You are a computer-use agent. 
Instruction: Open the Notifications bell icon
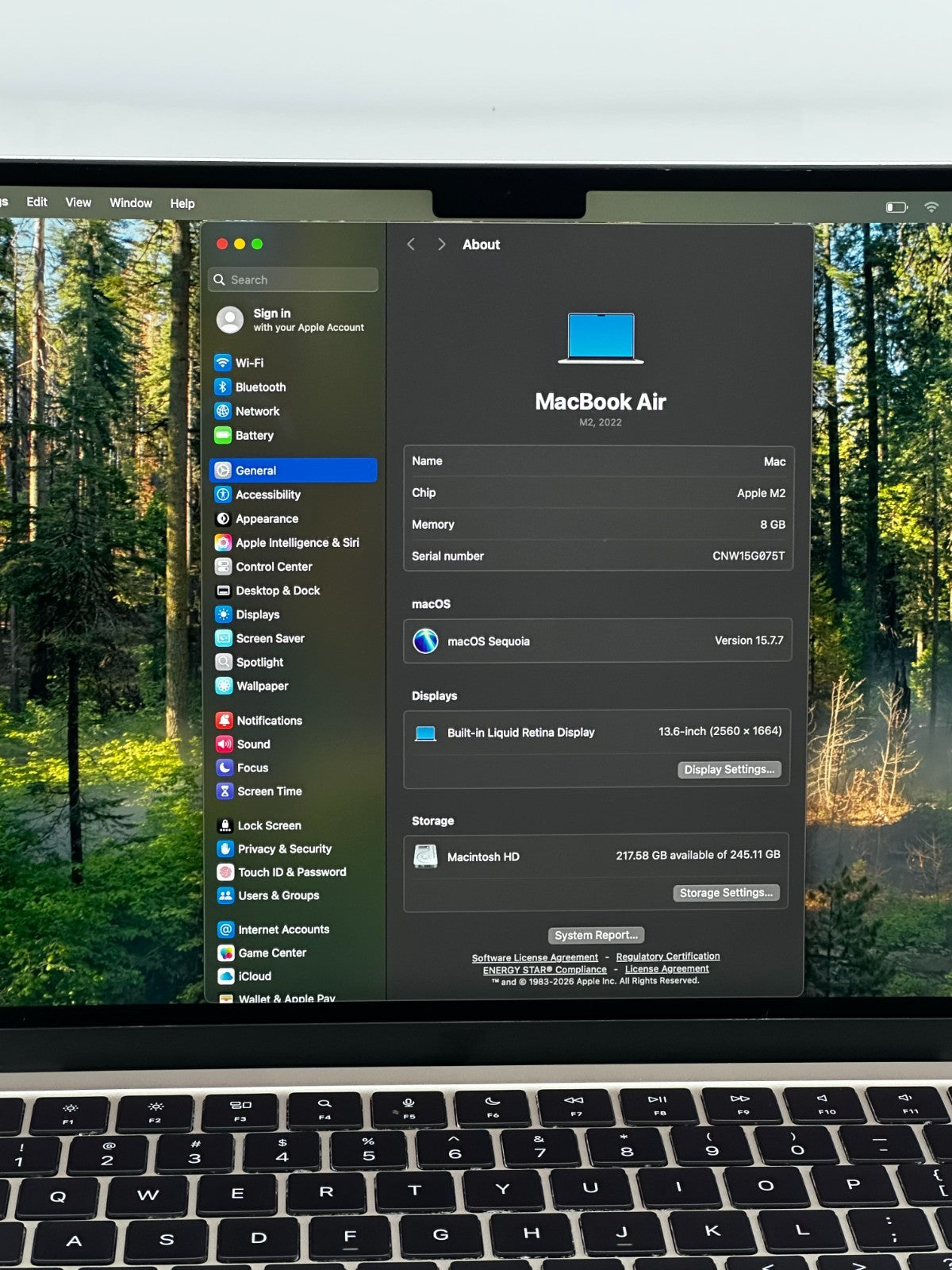click(225, 720)
